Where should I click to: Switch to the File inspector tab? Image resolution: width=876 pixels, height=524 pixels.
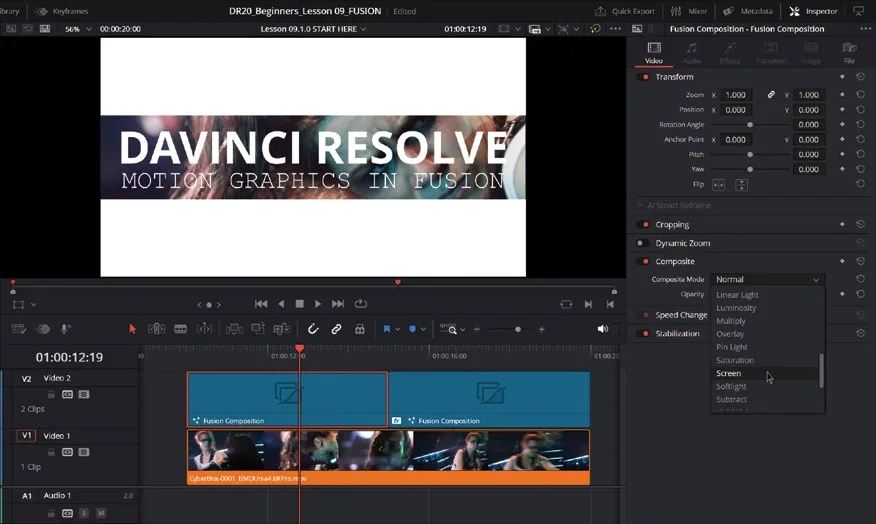coord(849,53)
